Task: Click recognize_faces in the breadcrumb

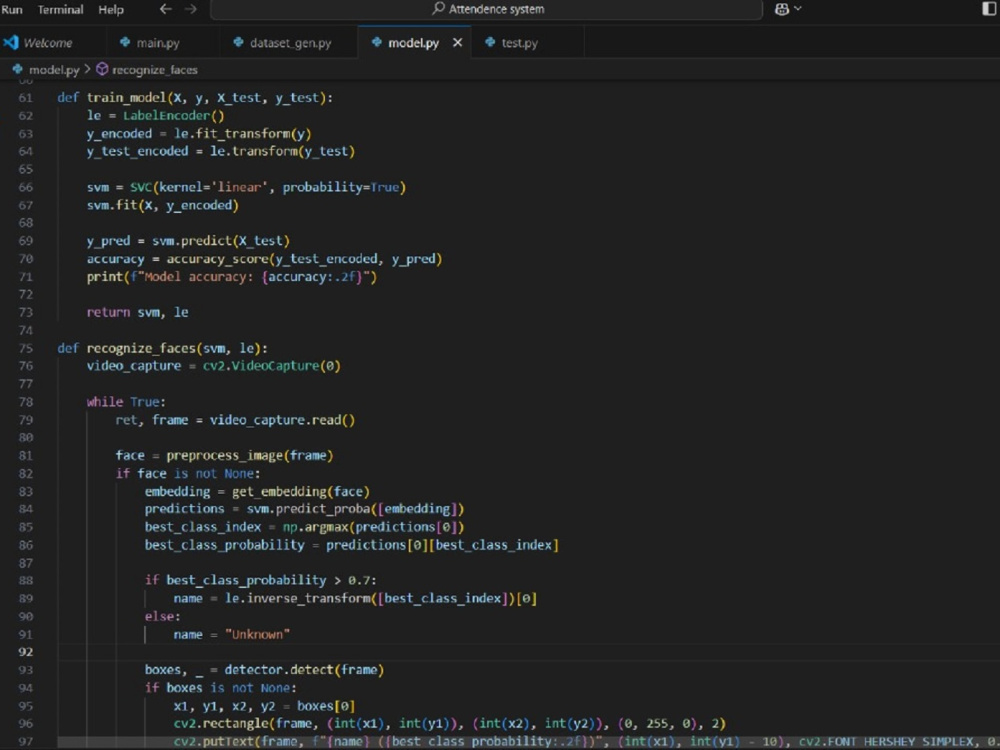Action: tap(155, 70)
